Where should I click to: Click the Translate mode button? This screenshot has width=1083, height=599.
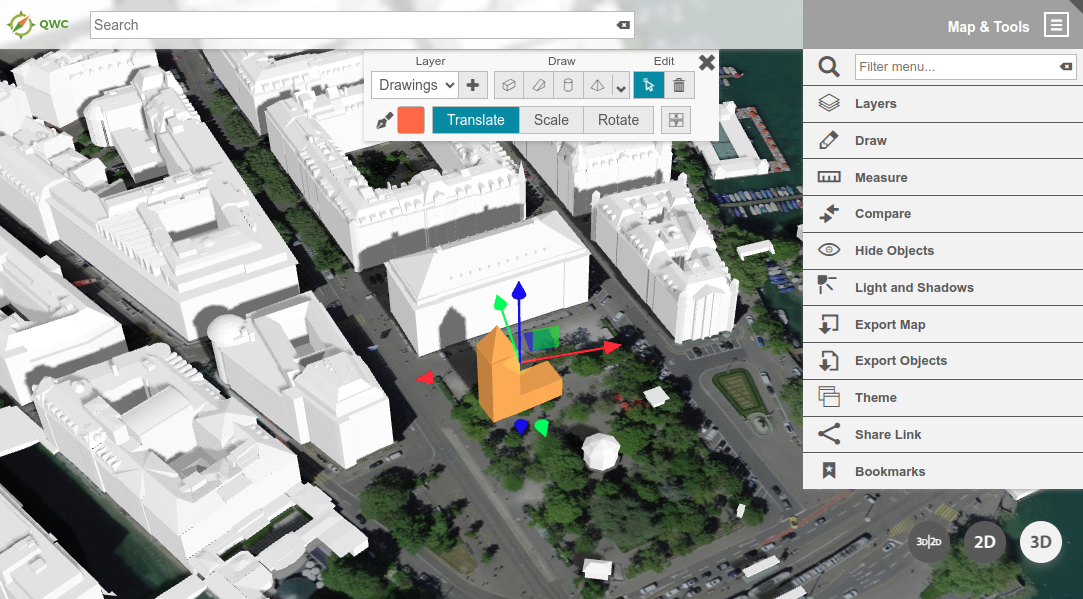tap(475, 119)
